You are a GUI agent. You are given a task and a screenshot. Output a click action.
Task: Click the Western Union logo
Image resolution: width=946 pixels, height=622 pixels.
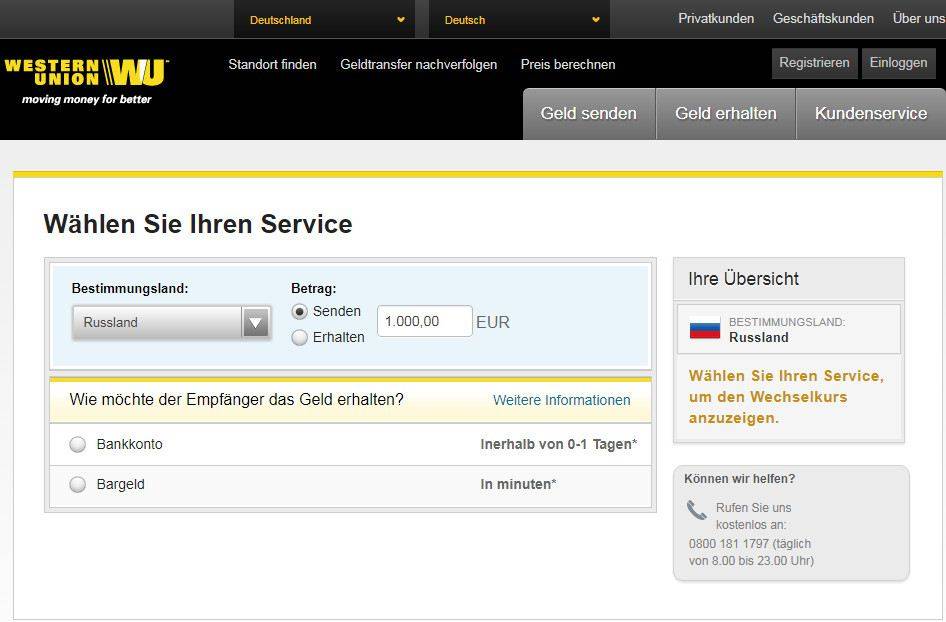86,73
